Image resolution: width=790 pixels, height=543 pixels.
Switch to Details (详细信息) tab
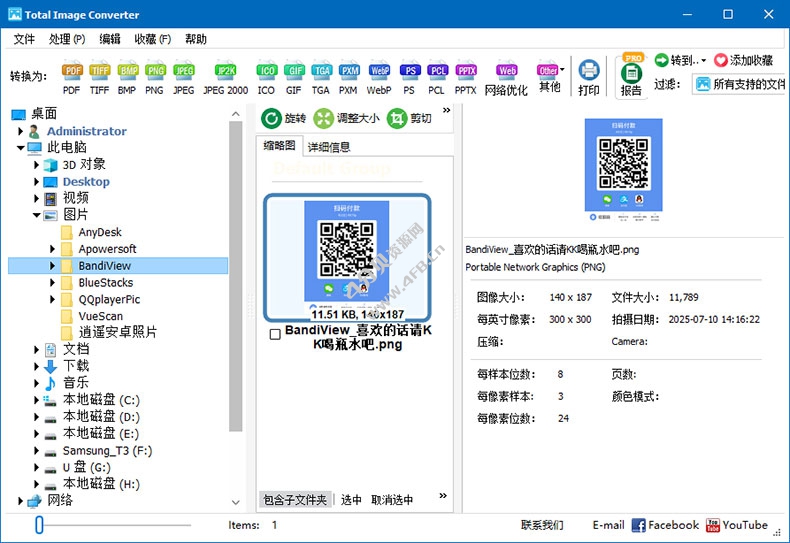[328, 147]
